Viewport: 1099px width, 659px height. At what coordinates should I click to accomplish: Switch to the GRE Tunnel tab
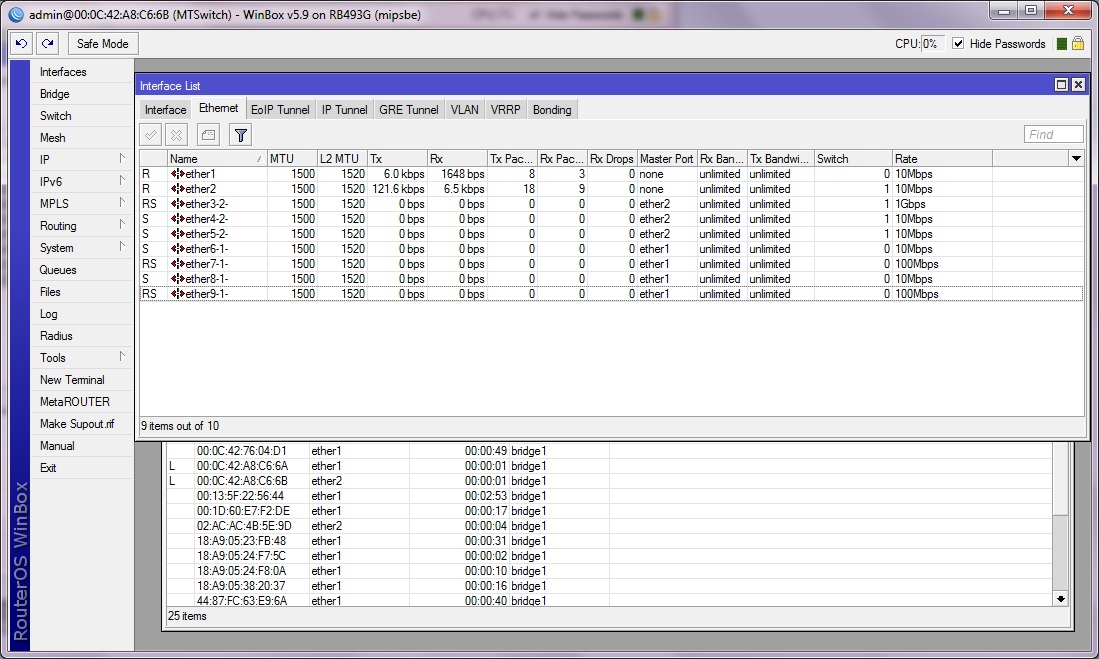[x=409, y=109]
